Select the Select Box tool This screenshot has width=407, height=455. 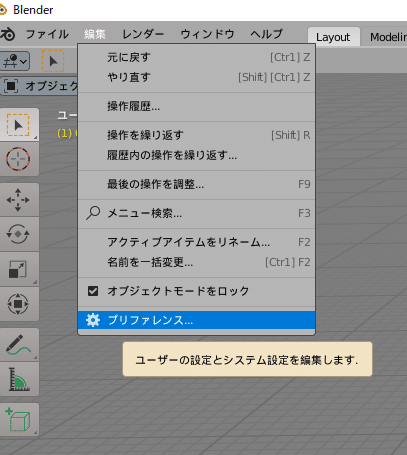(x=19, y=125)
